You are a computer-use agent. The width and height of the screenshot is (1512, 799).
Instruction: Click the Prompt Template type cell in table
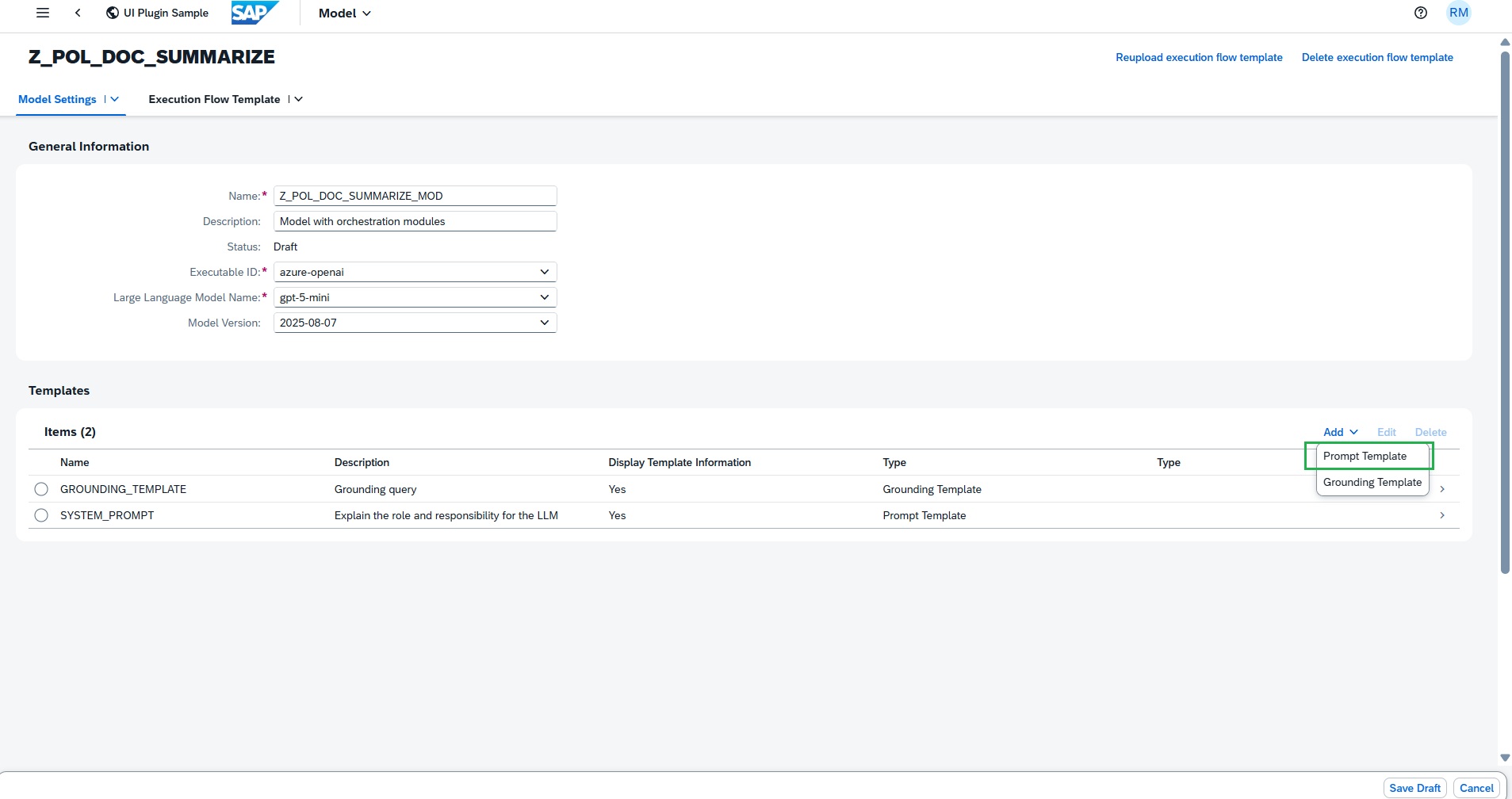(x=924, y=515)
